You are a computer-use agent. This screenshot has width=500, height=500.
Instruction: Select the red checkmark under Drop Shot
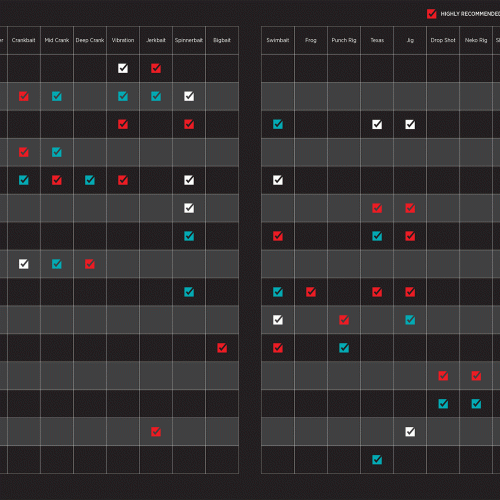click(443, 376)
